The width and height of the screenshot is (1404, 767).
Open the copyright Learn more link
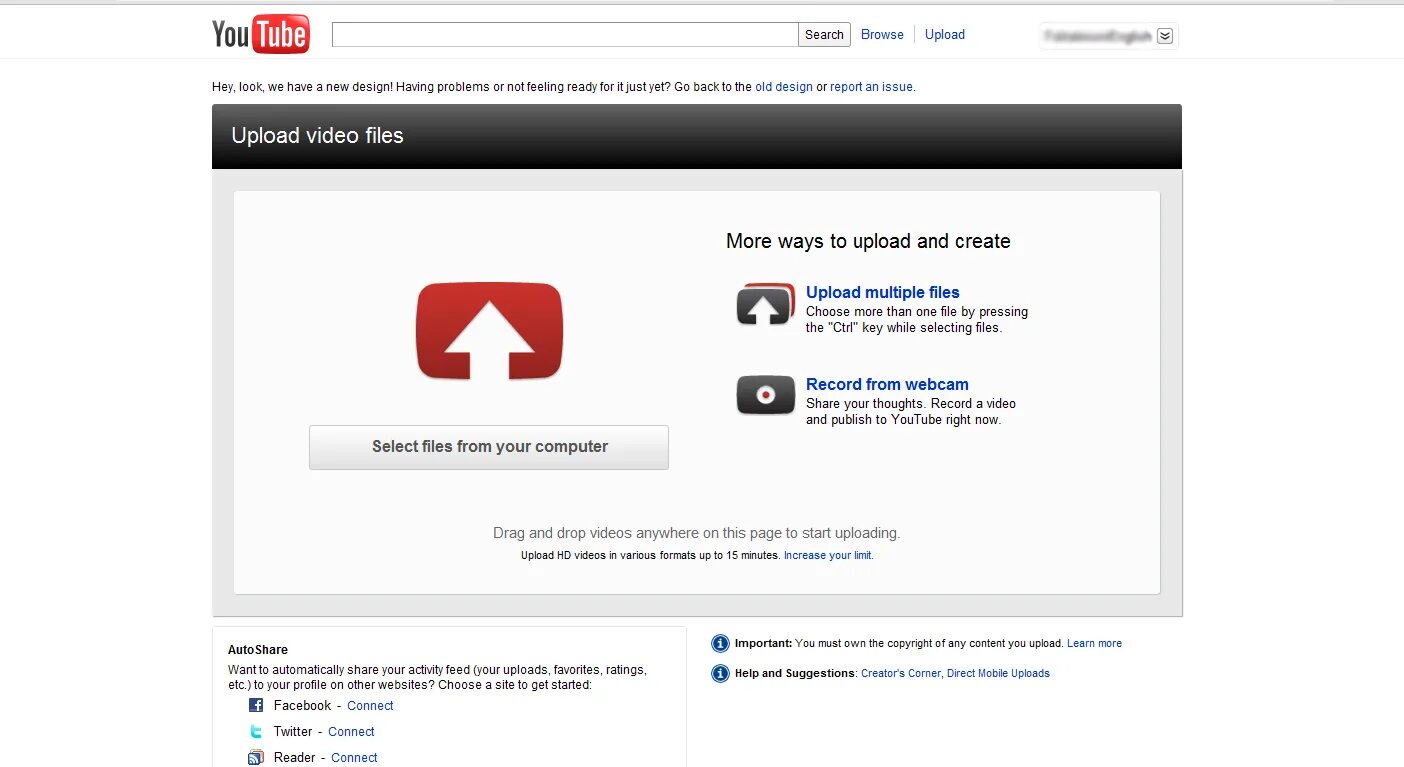pyautogui.click(x=1094, y=643)
